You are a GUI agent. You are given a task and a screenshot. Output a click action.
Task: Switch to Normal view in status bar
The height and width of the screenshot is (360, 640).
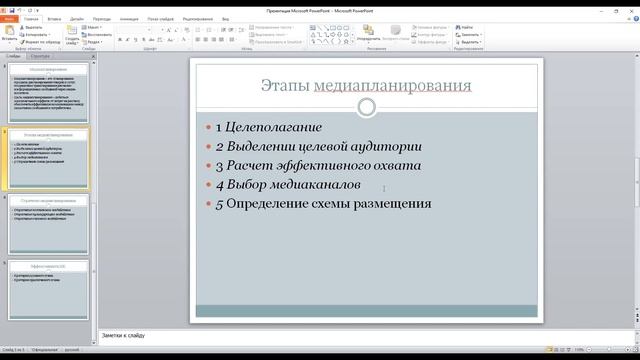[x=549, y=349]
